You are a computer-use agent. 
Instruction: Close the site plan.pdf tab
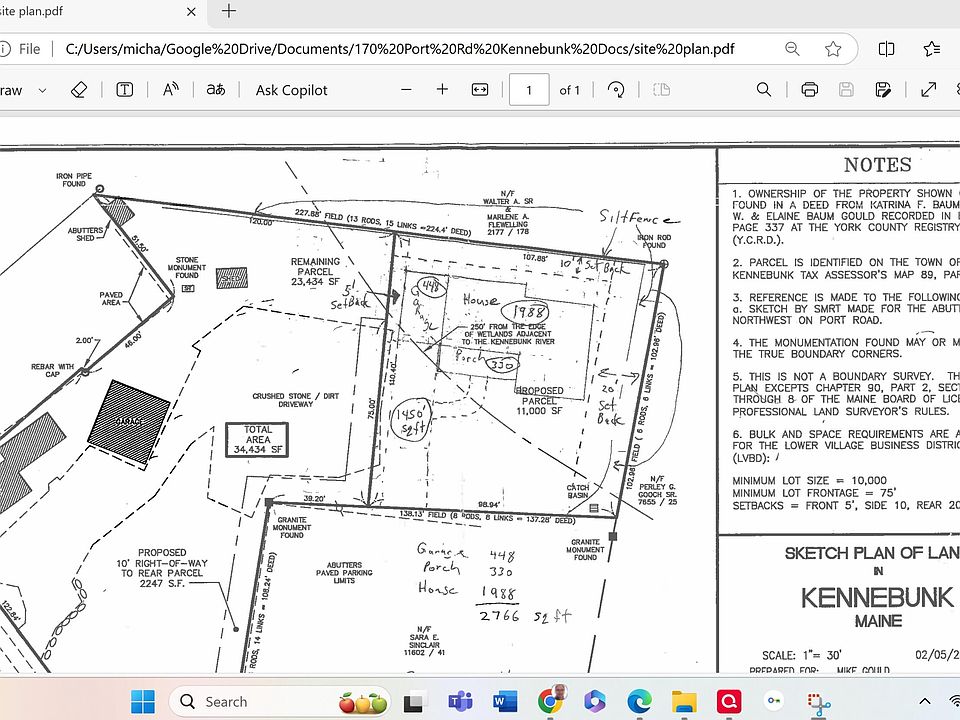pos(191,12)
